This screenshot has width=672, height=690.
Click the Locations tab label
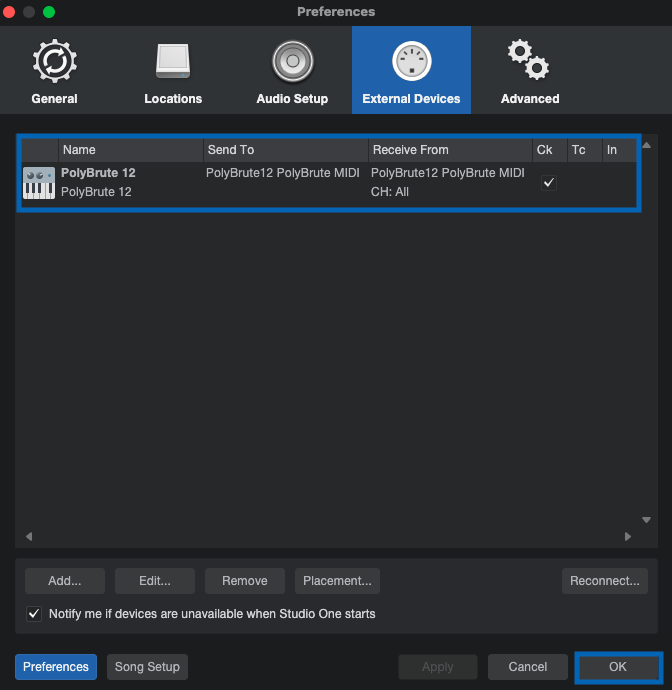tap(173, 99)
